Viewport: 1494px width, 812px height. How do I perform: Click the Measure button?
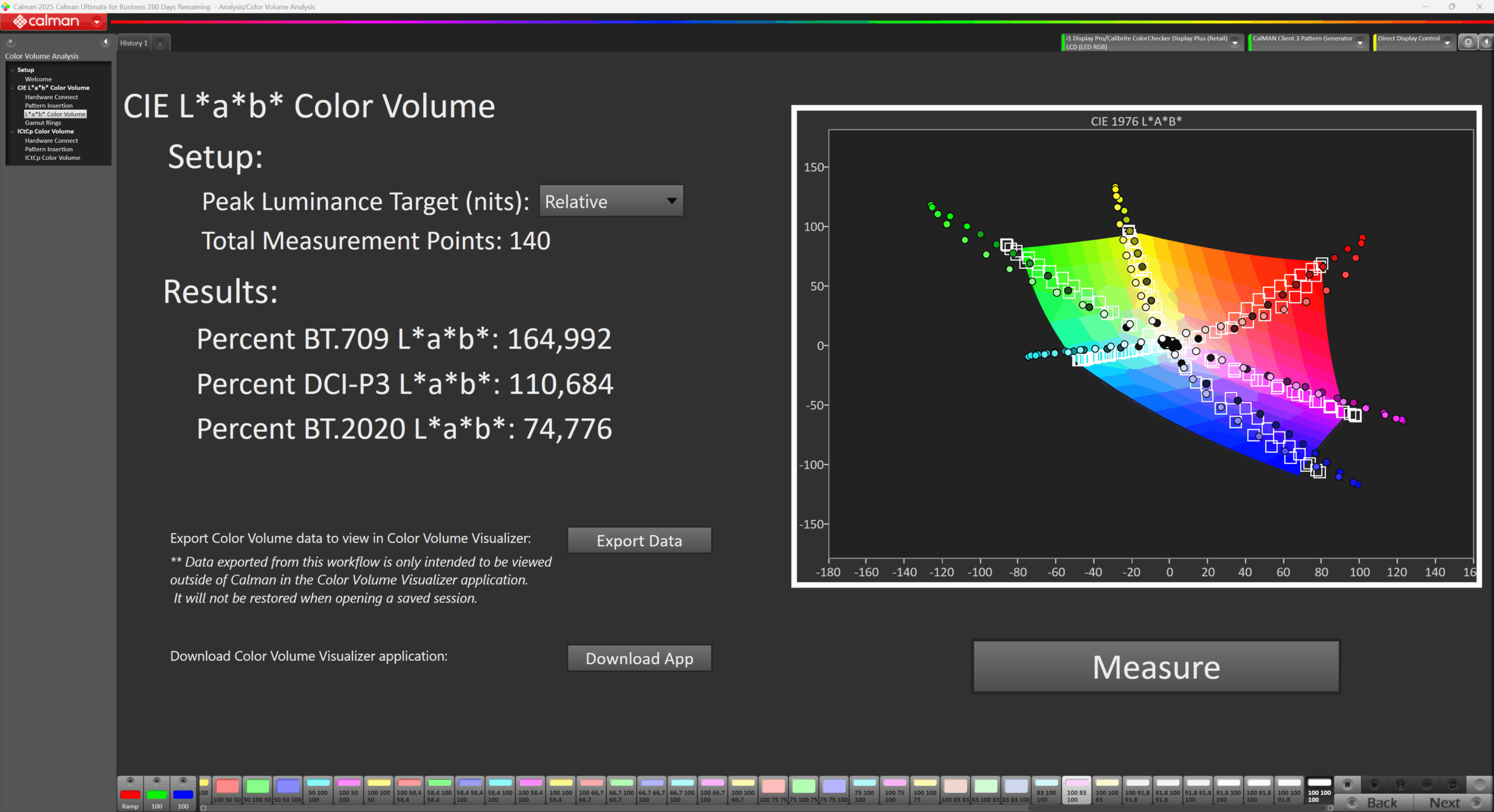coord(1155,667)
